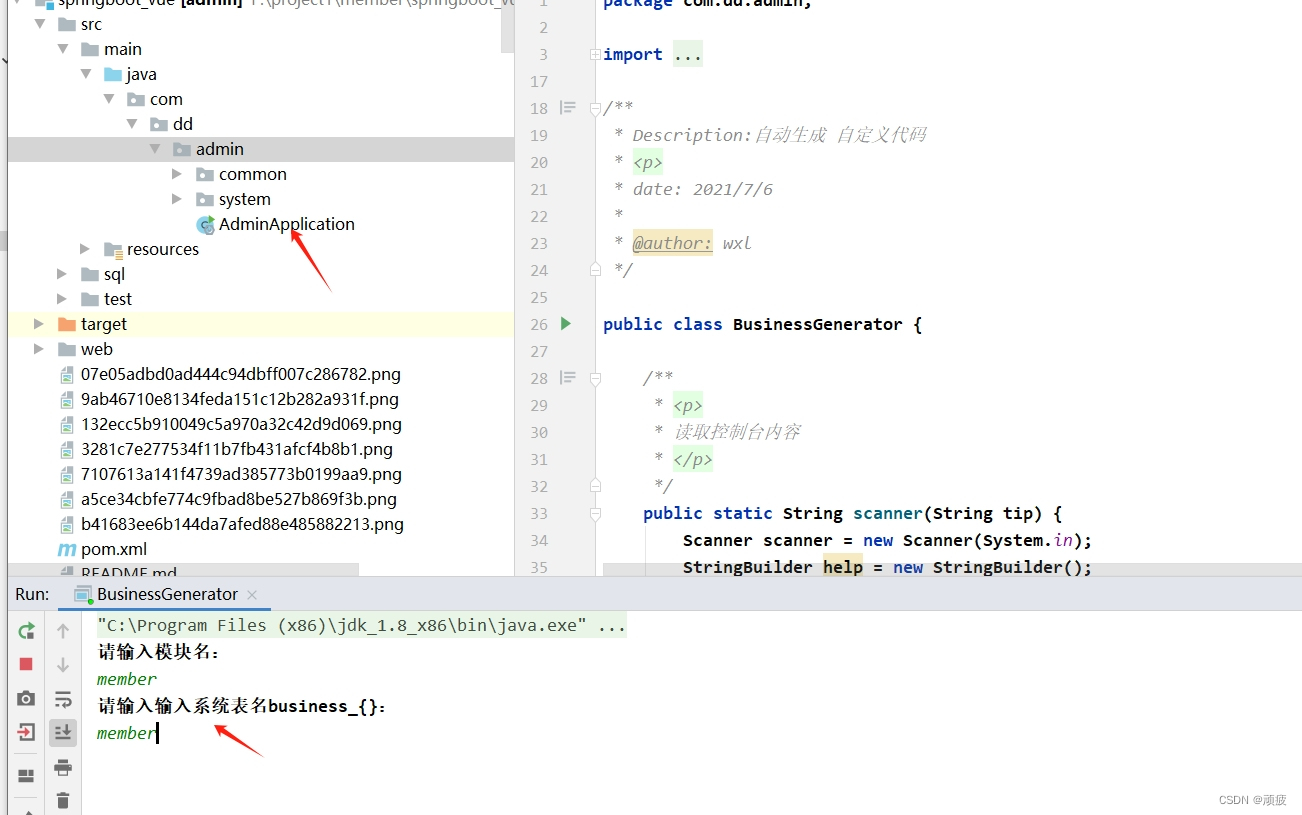
Task: Toggle soft-wrap in the console
Action: 63,698
